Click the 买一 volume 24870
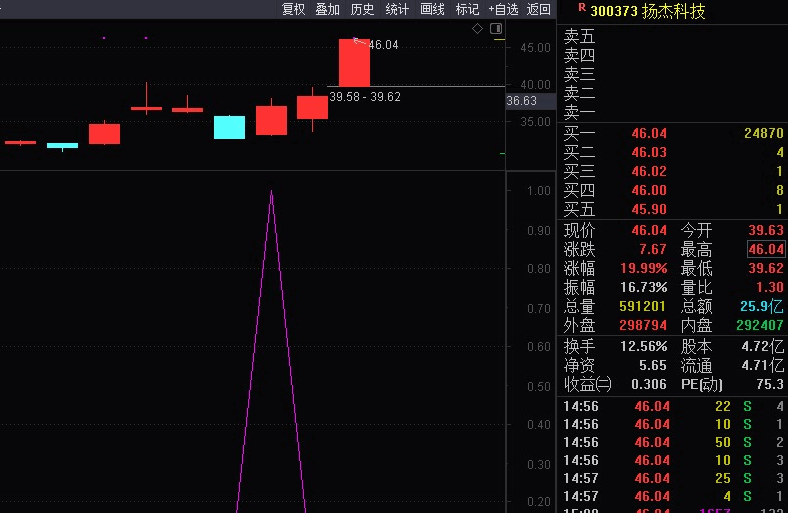Screen dimensions: 788x513 pyautogui.click(x=763, y=133)
